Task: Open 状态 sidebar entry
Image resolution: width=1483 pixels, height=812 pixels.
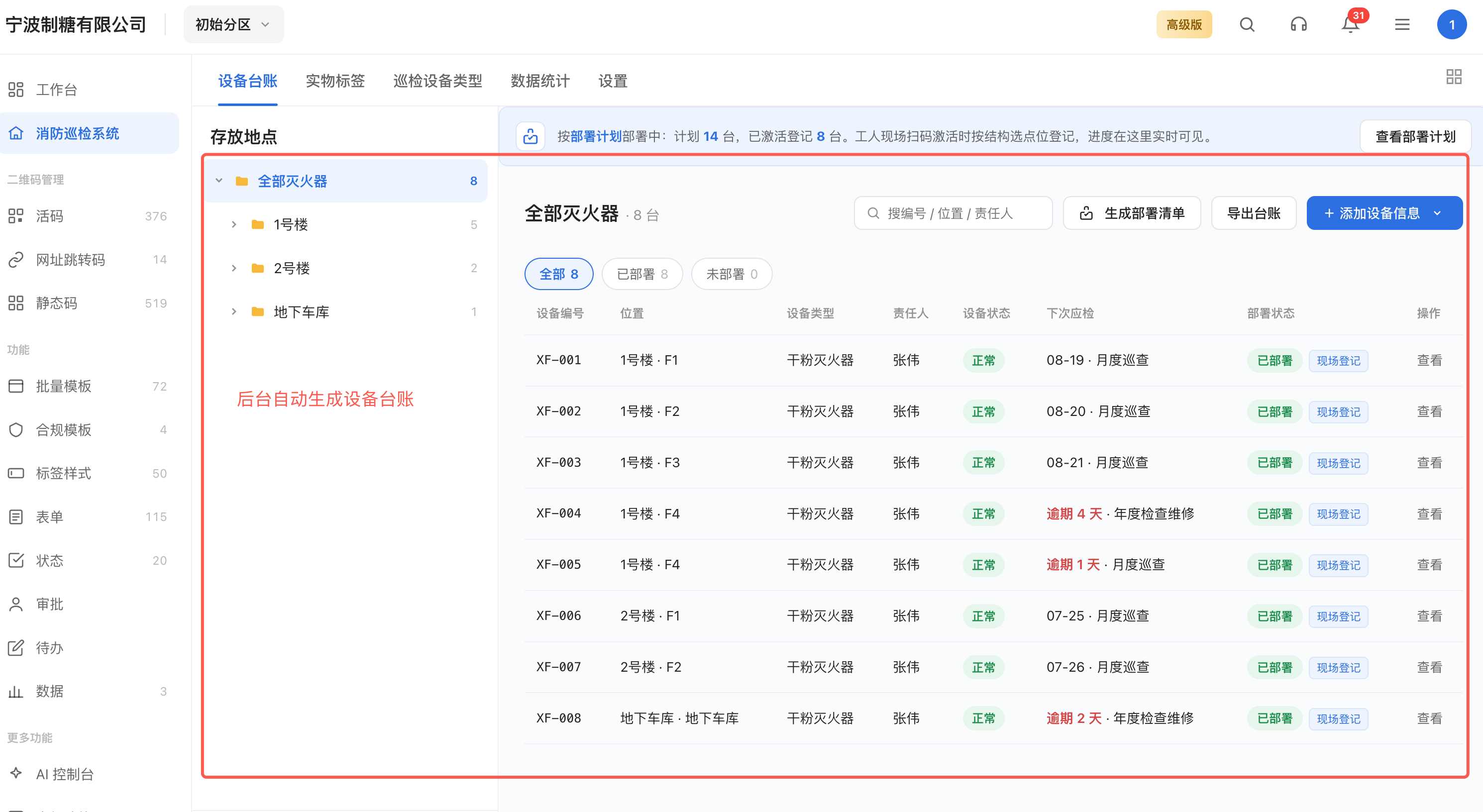Action: click(x=90, y=561)
